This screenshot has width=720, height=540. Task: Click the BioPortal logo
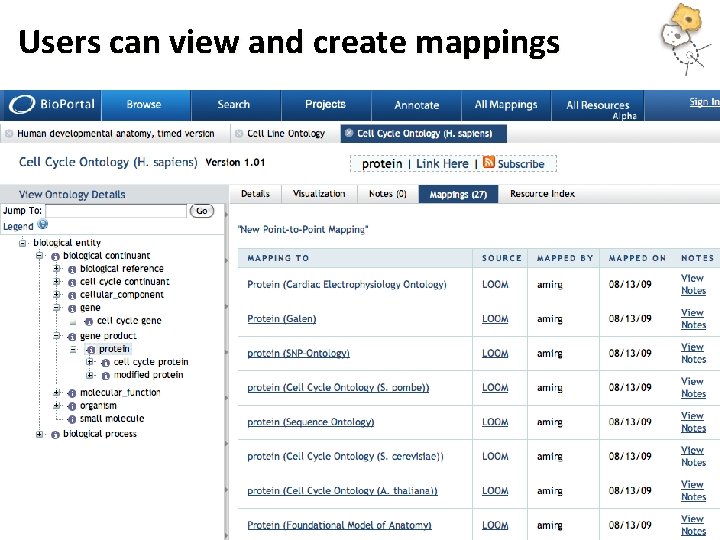[51, 104]
